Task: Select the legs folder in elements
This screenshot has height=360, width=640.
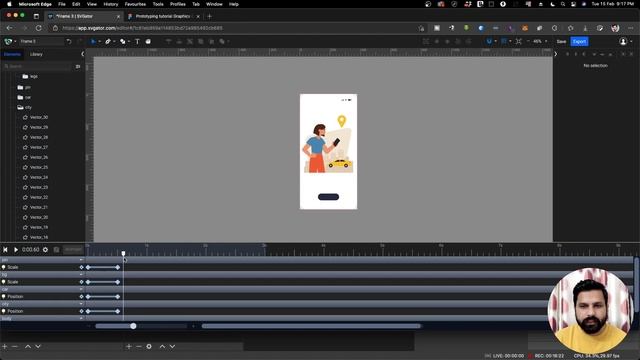Action: [x=30, y=76]
